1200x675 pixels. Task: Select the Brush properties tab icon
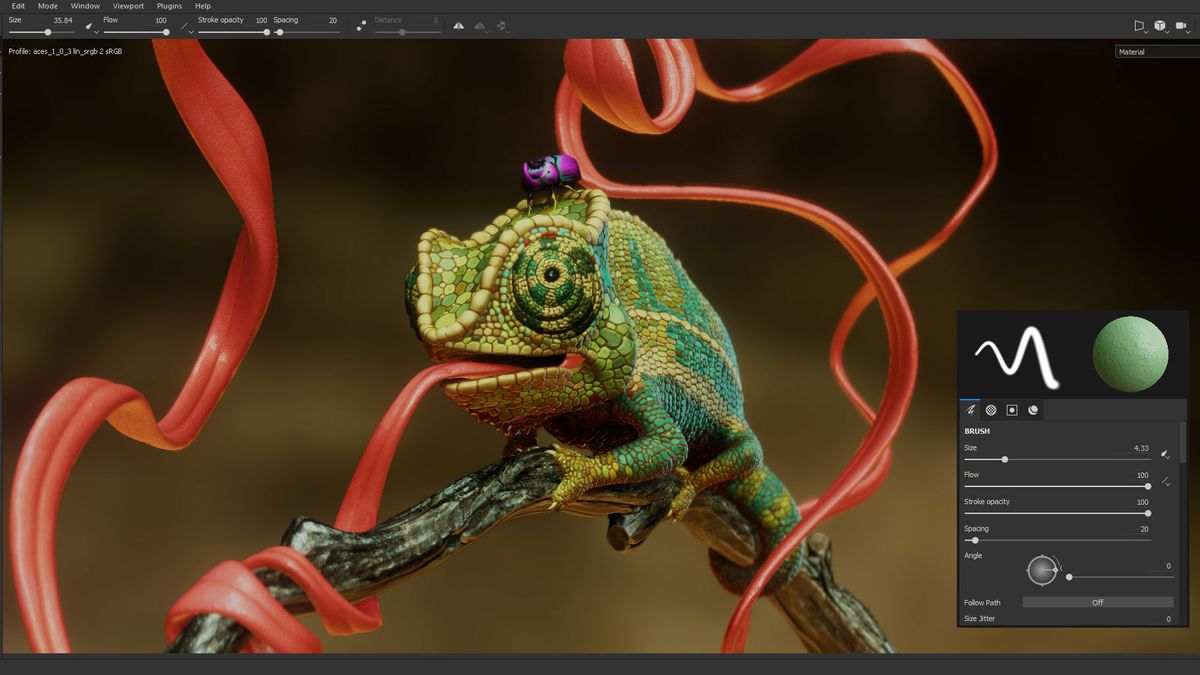pos(970,410)
